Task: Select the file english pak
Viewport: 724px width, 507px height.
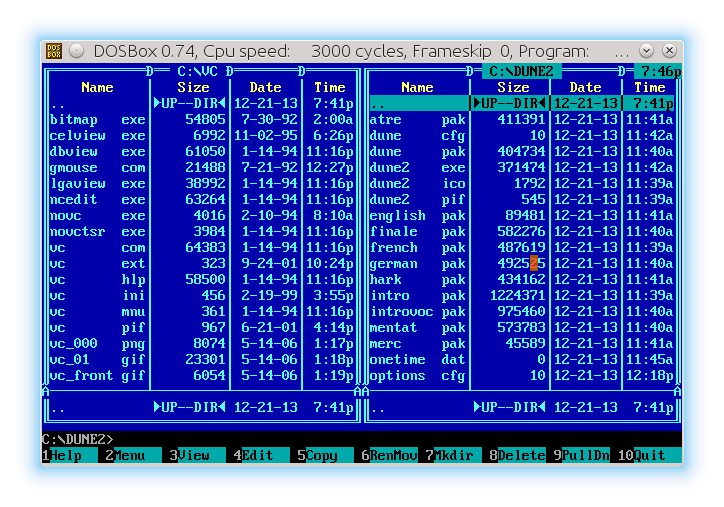Action: pyautogui.click(x=522, y=216)
